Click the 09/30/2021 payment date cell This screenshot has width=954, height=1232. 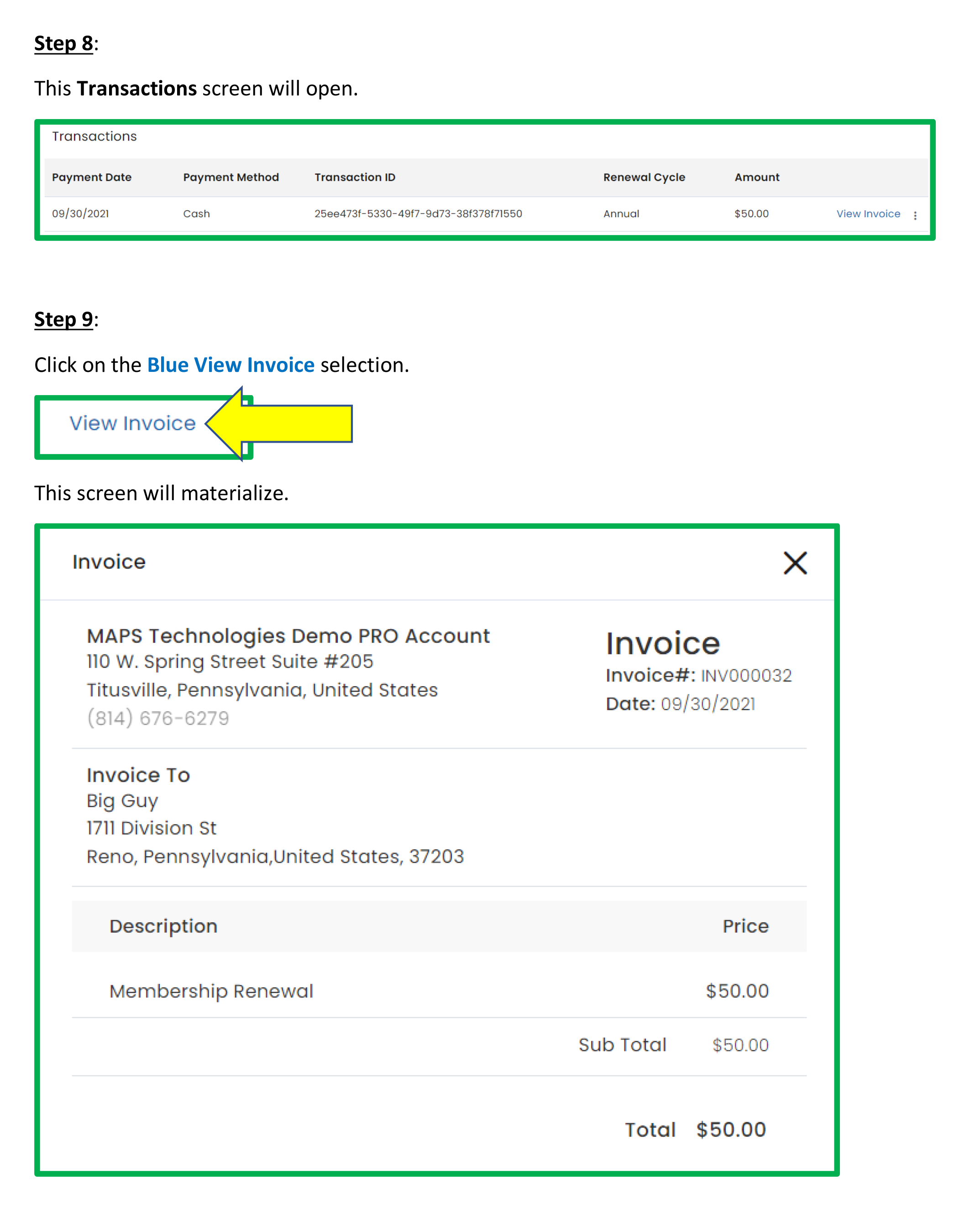(80, 214)
